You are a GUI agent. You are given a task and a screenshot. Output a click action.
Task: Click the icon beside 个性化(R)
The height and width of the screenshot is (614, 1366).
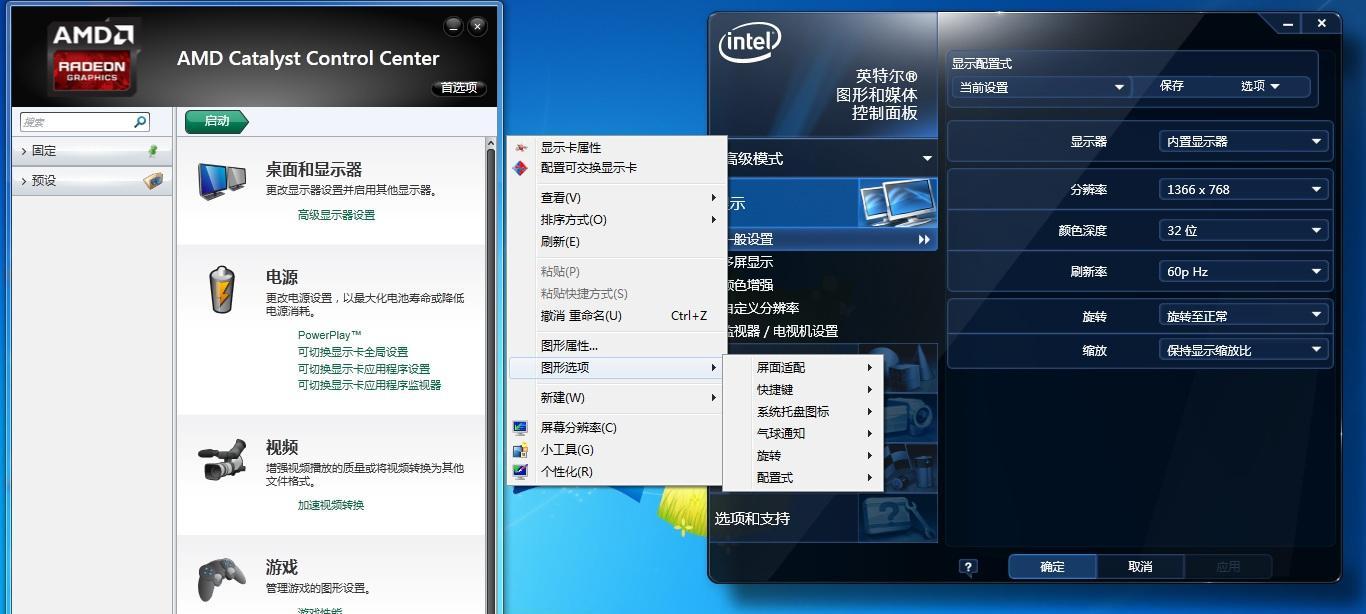point(520,472)
